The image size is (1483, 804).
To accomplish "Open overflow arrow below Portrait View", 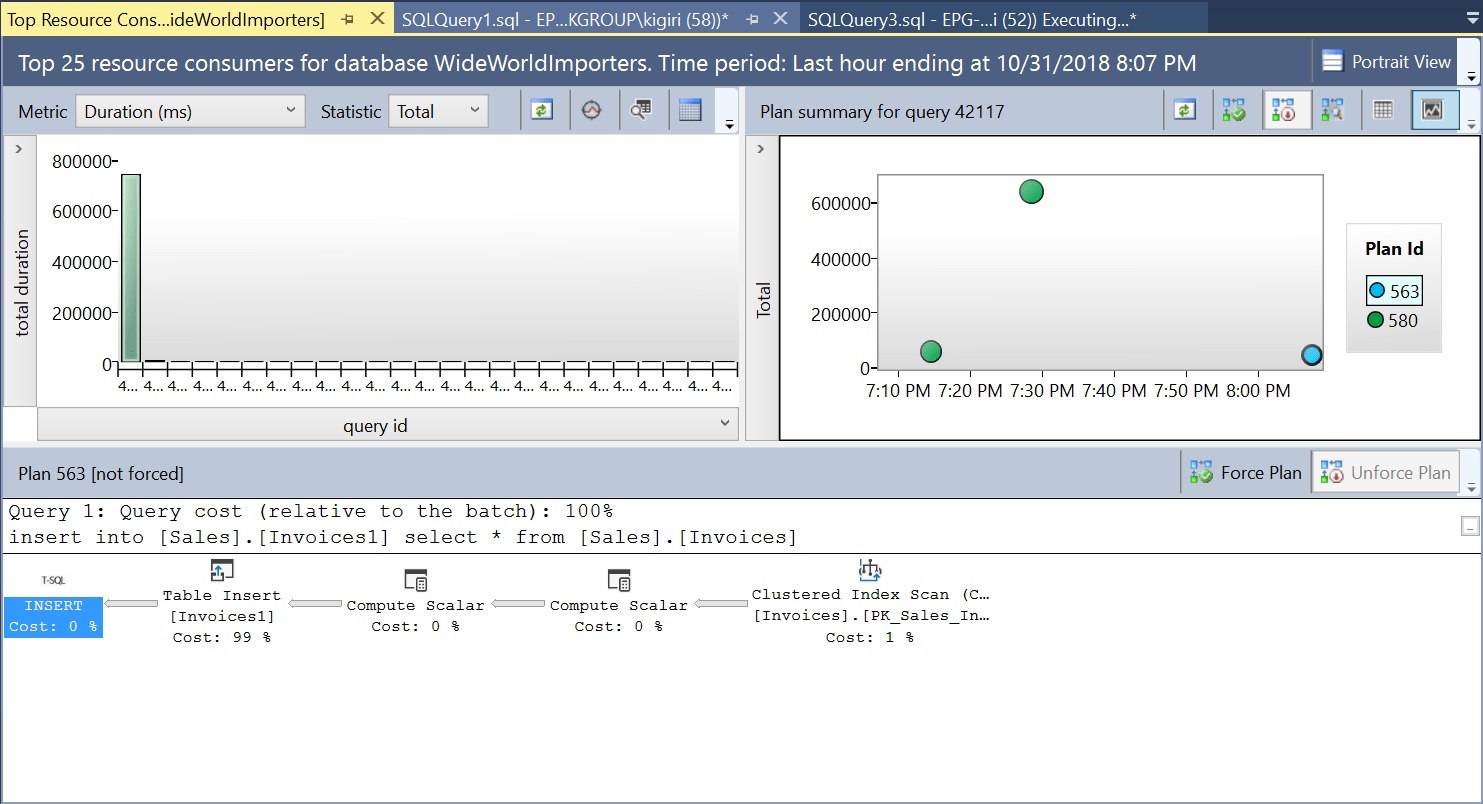I will 1471,76.
